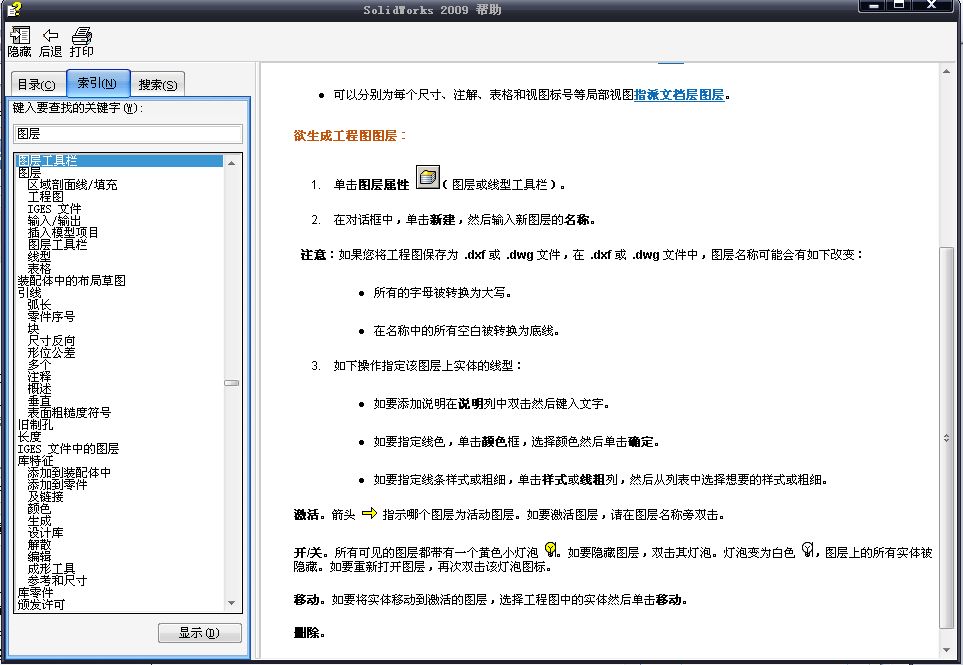This screenshot has width=963, height=665.
Task: Select 形位公差 index entry
Action: (51, 352)
